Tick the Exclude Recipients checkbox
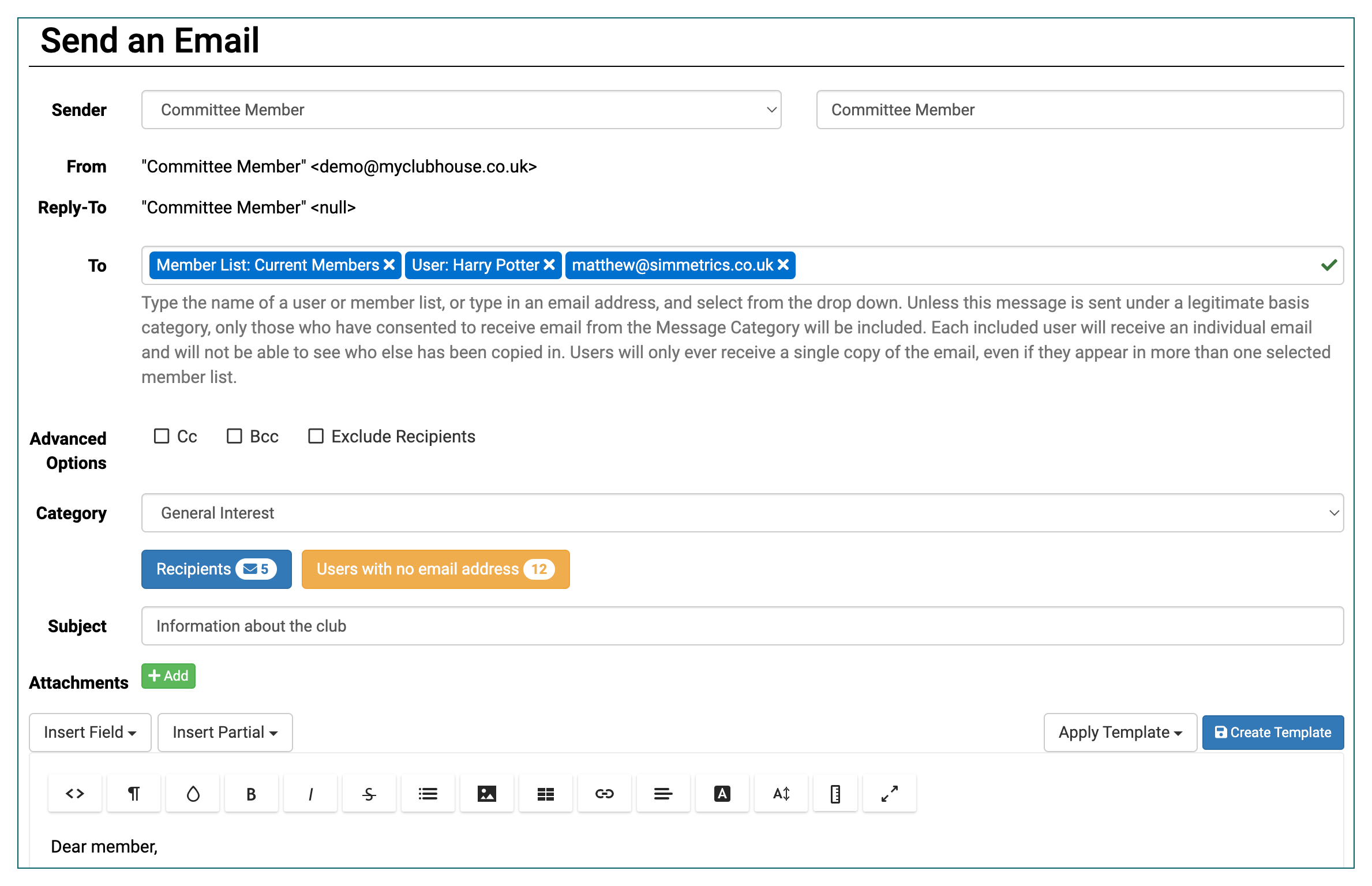This screenshot has height=886, width=1372. pos(316,436)
